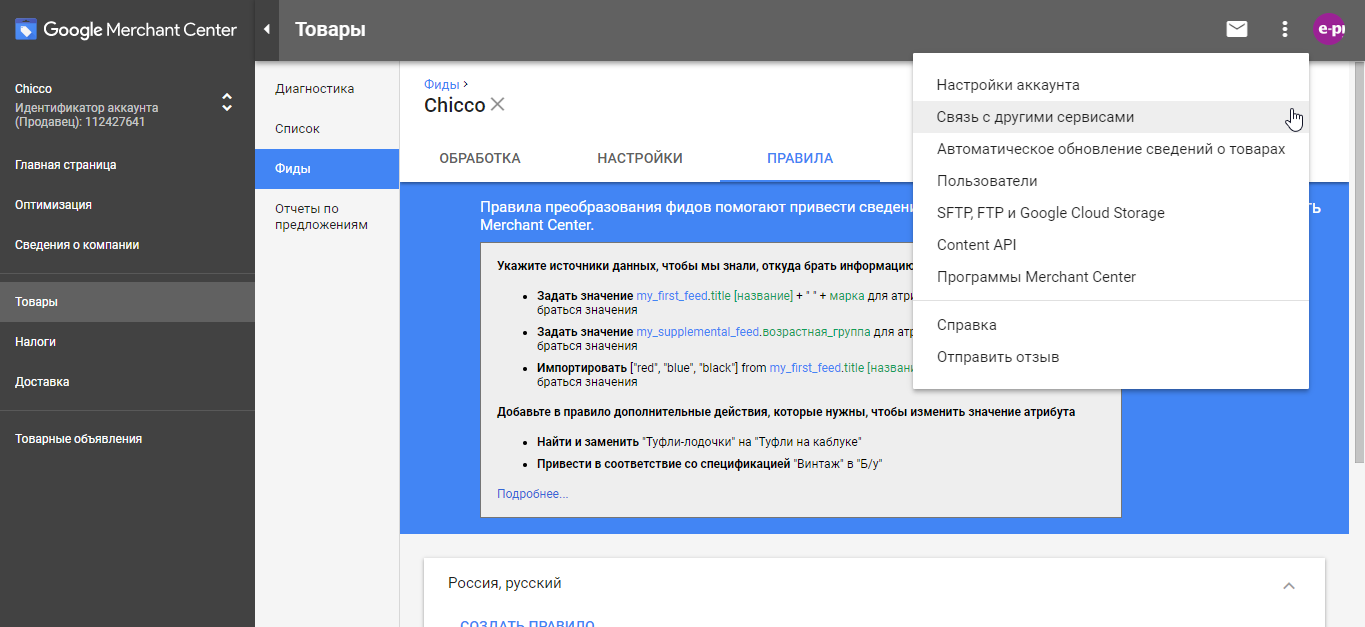
Task: Click the Google Merchant Center logo icon
Action: click(x=26, y=29)
